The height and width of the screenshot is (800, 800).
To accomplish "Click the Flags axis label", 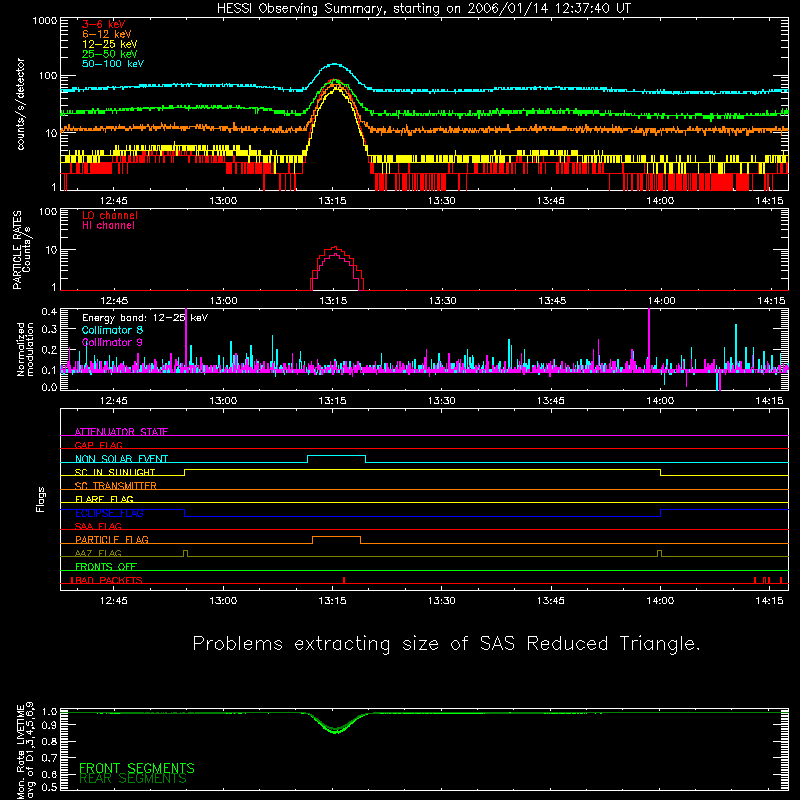I will [41, 500].
